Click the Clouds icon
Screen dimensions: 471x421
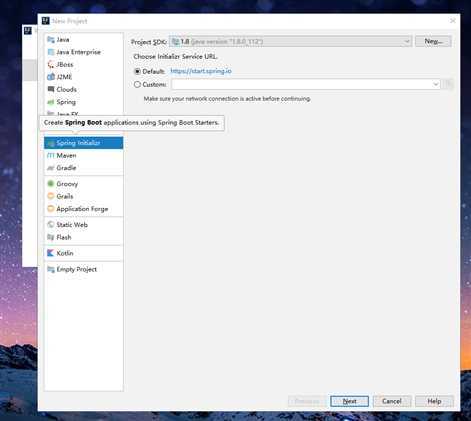[x=51, y=89]
